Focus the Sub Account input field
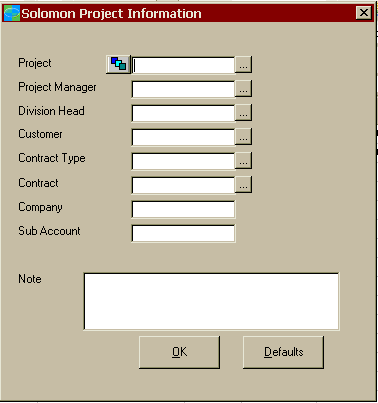The width and height of the screenshot is (378, 403). [183, 233]
